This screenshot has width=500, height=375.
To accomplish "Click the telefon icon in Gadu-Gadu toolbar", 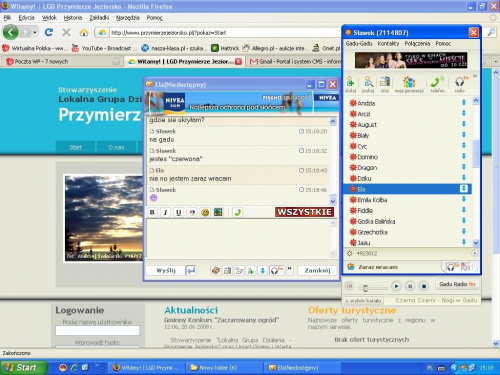I will click(x=437, y=84).
